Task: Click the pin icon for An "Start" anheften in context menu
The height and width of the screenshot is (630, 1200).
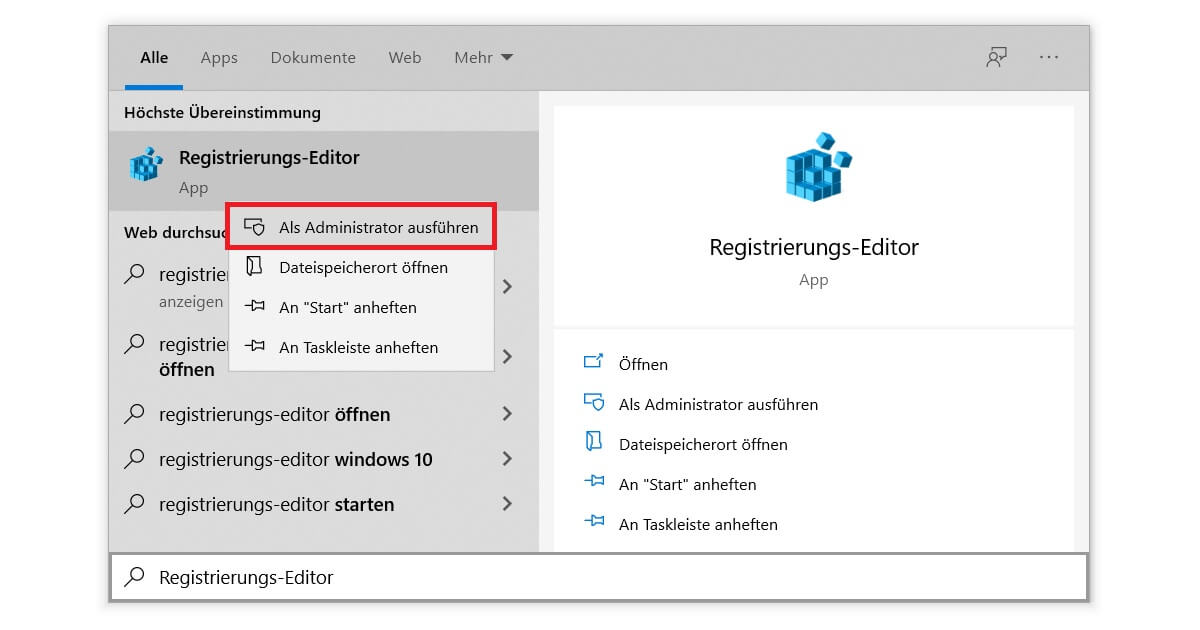Action: [x=254, y=307]
